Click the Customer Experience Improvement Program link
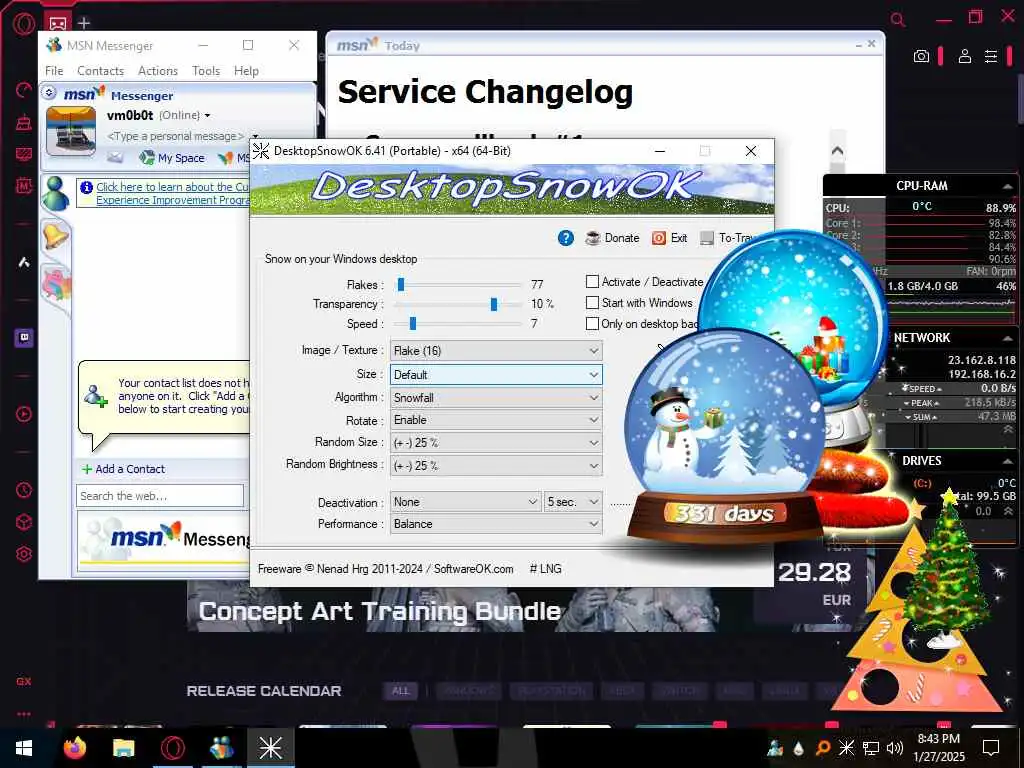1024x768 pixels. 172,193
